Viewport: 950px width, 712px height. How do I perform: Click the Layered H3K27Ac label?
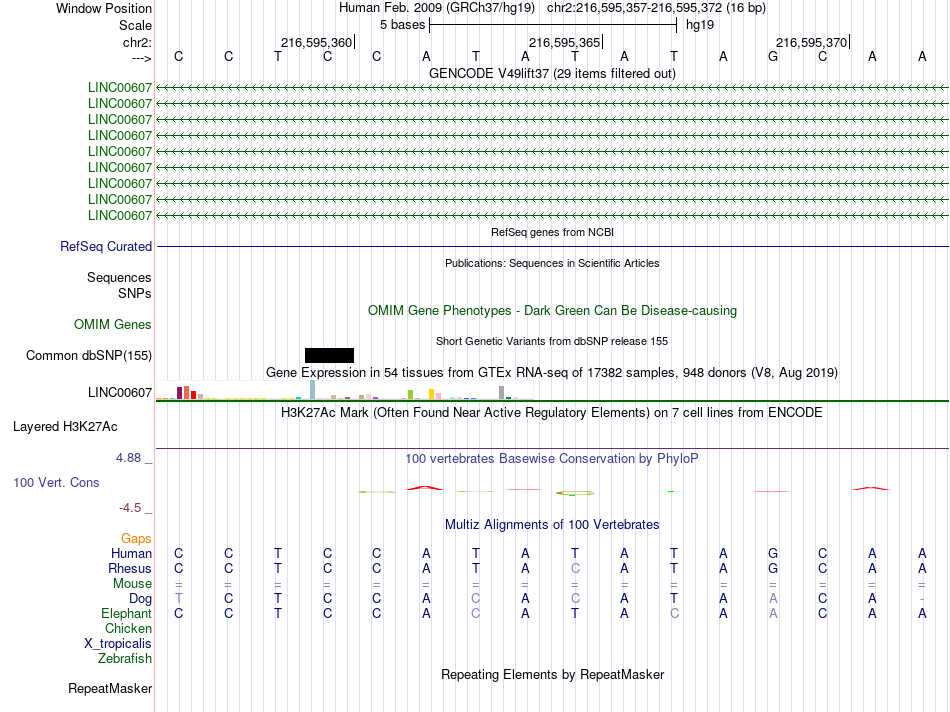[x=65, y=427]
